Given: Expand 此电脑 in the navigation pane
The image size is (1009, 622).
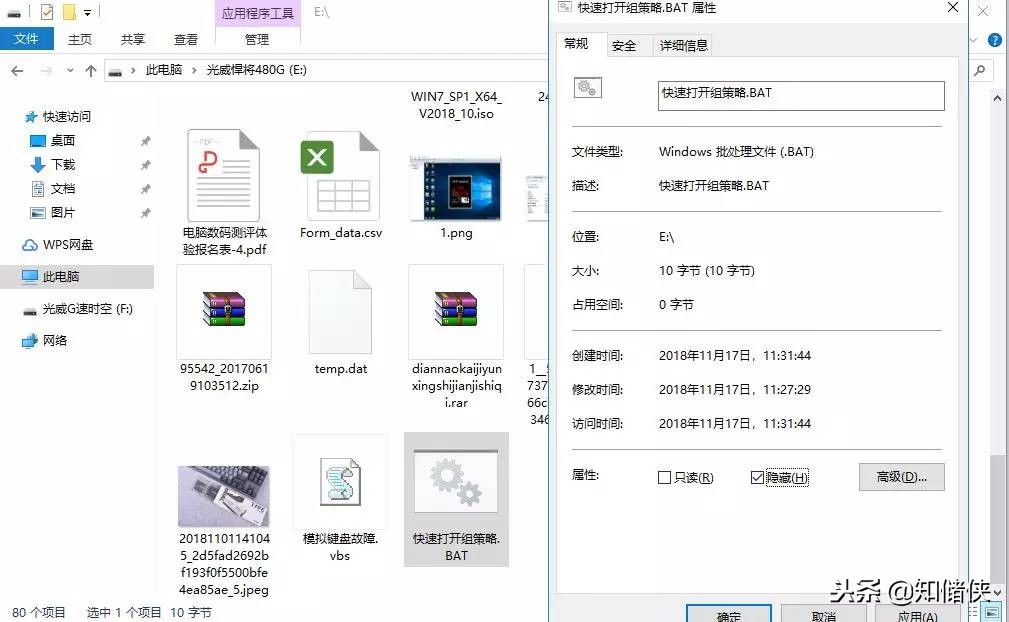Looking at the screenshot, I should point(25,276).
